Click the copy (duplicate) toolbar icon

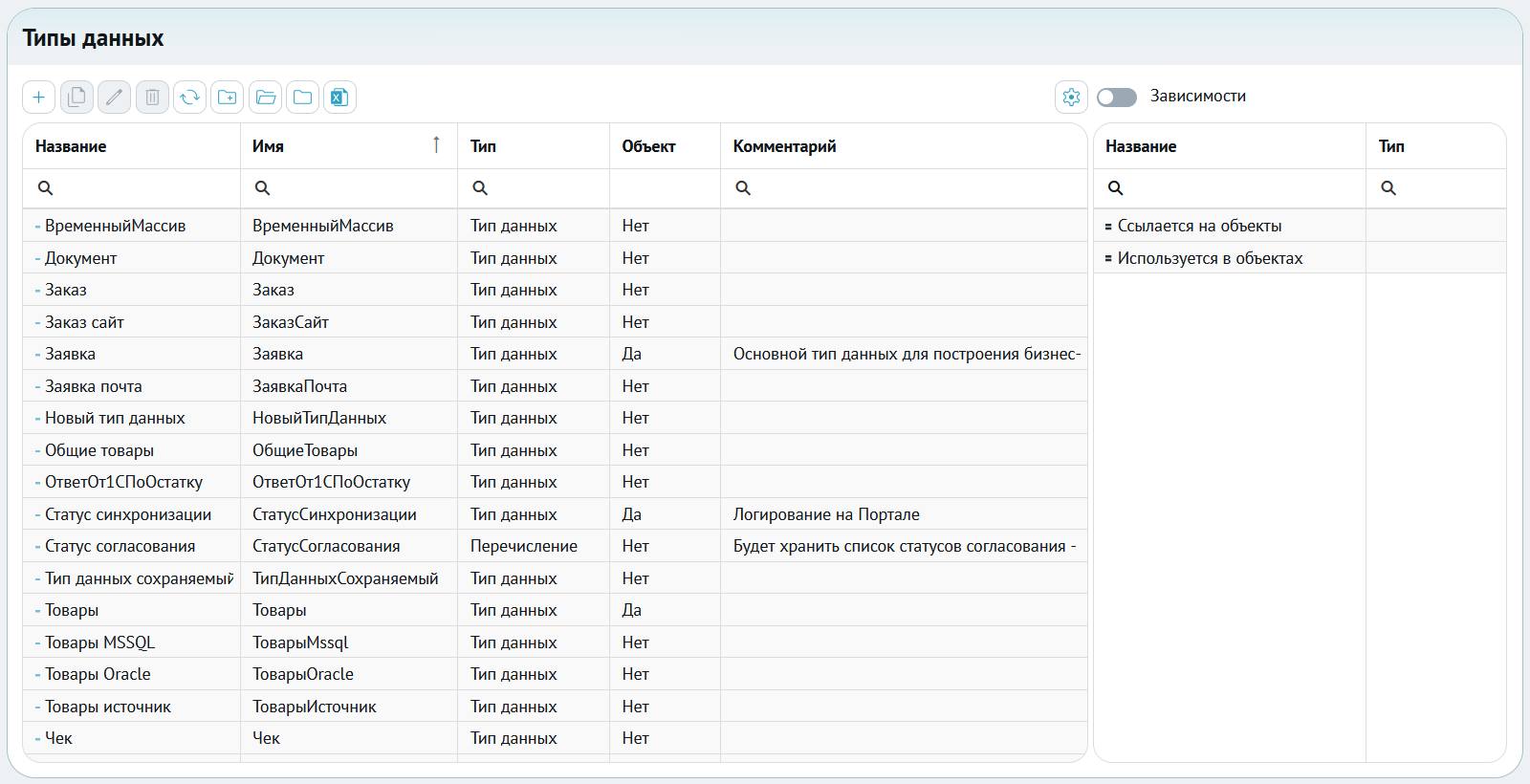(76, 97)
